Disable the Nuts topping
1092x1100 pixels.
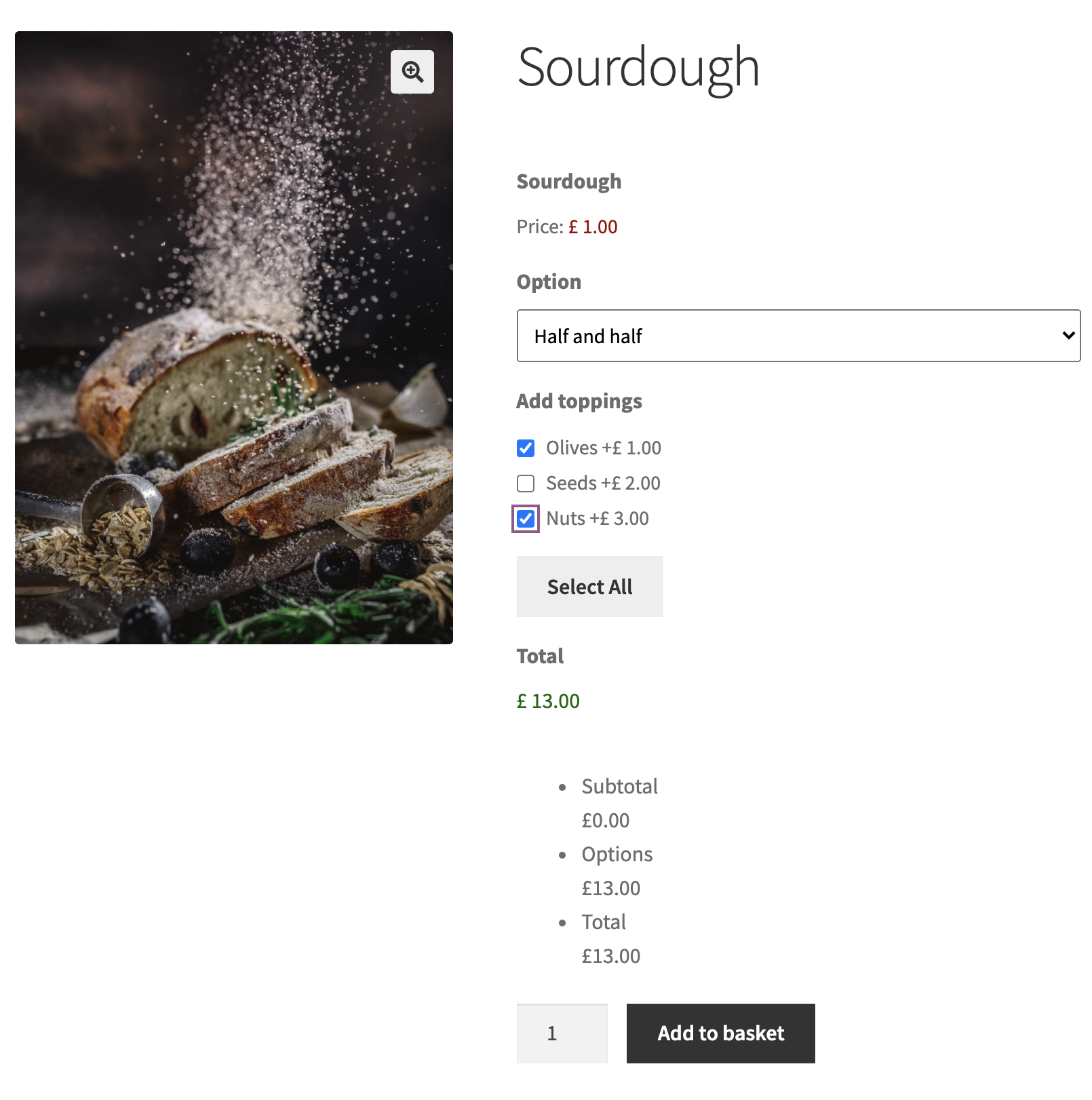coord(526,519)
